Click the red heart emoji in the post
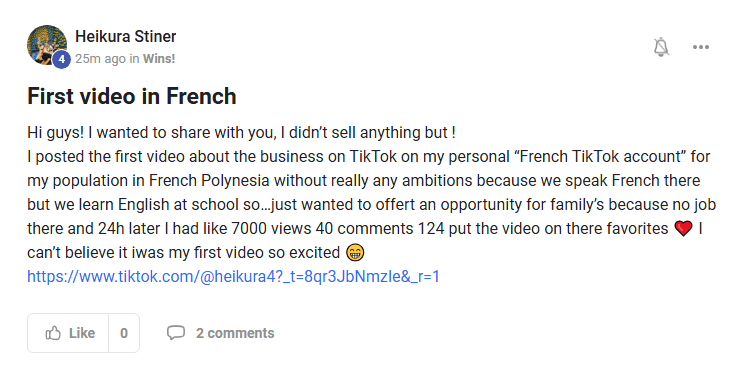This screenshot has width=746, height=369. click(683, 229)
